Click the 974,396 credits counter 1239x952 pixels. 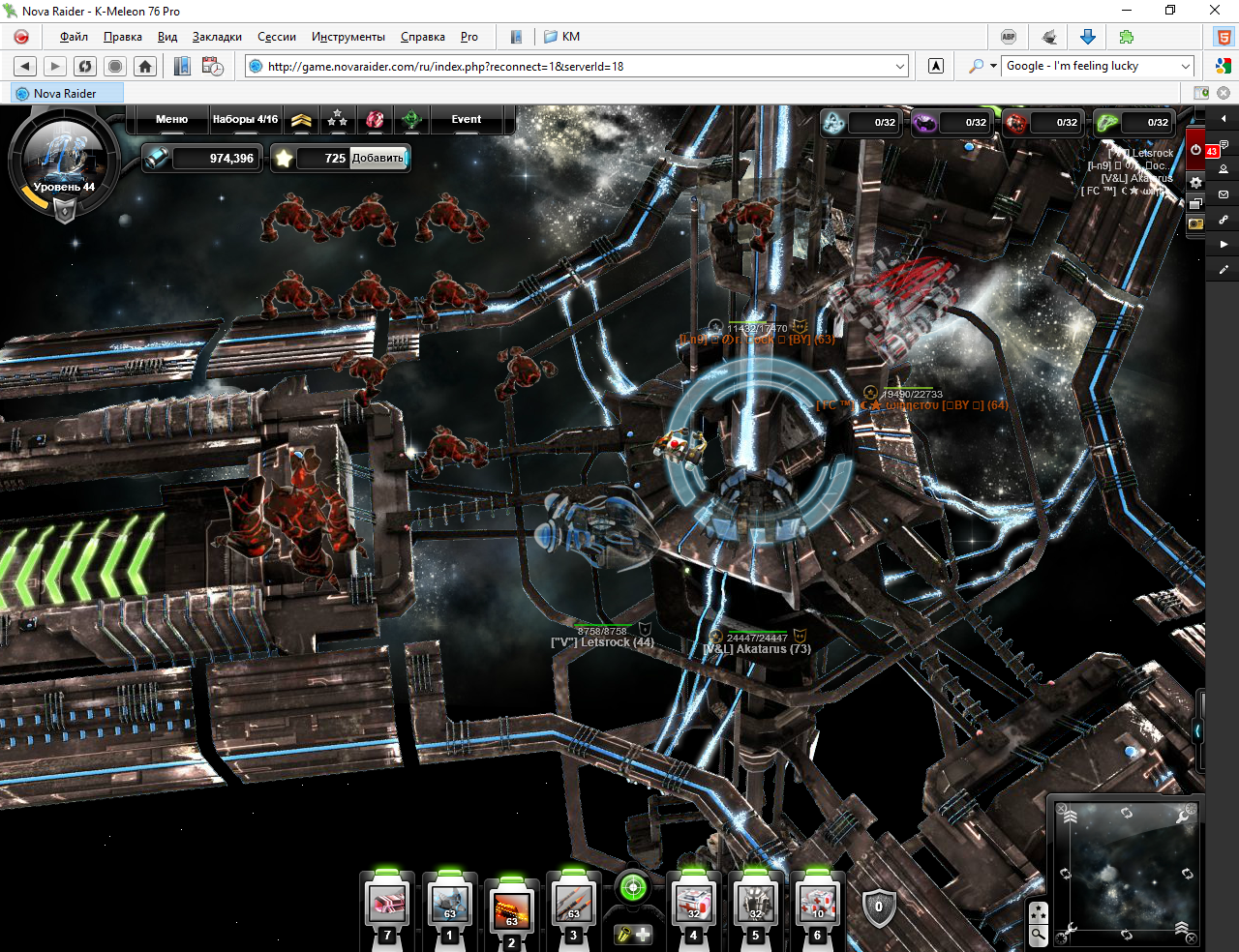(203, 158)
